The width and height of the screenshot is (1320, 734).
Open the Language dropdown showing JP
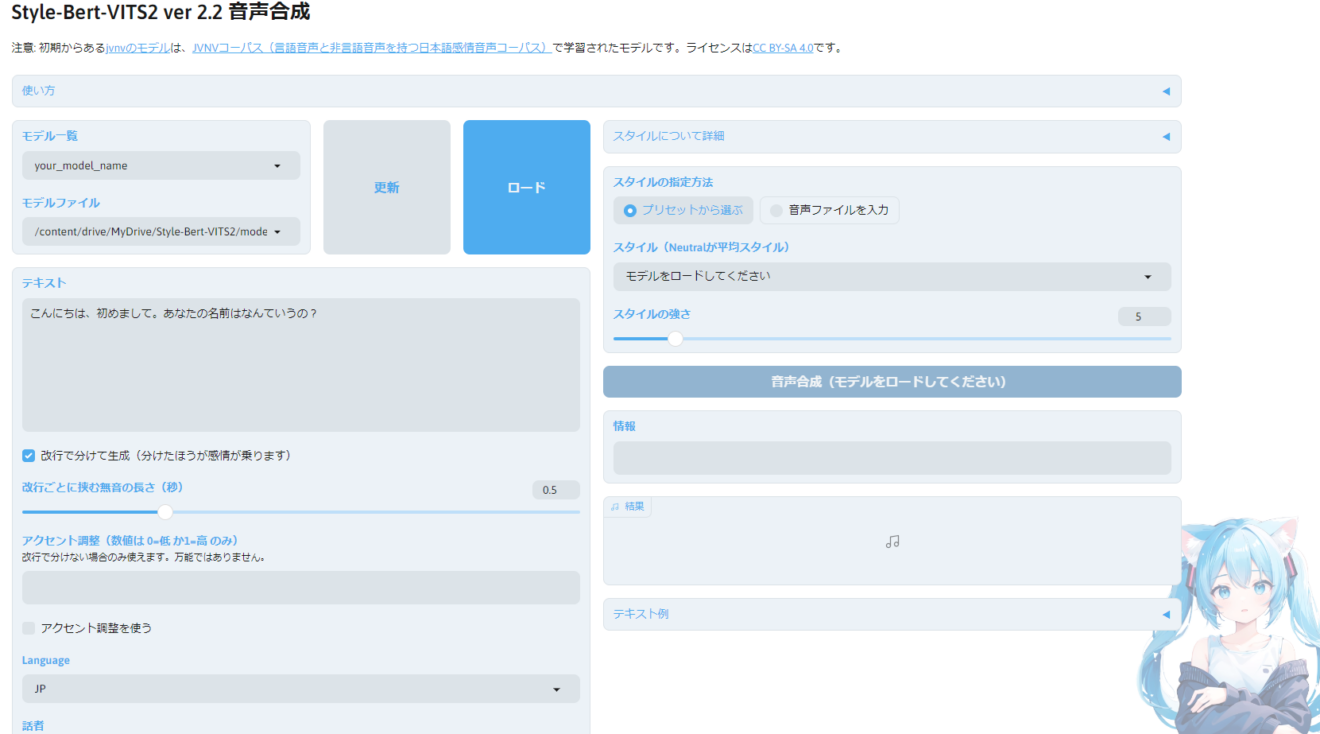[300, 688]
